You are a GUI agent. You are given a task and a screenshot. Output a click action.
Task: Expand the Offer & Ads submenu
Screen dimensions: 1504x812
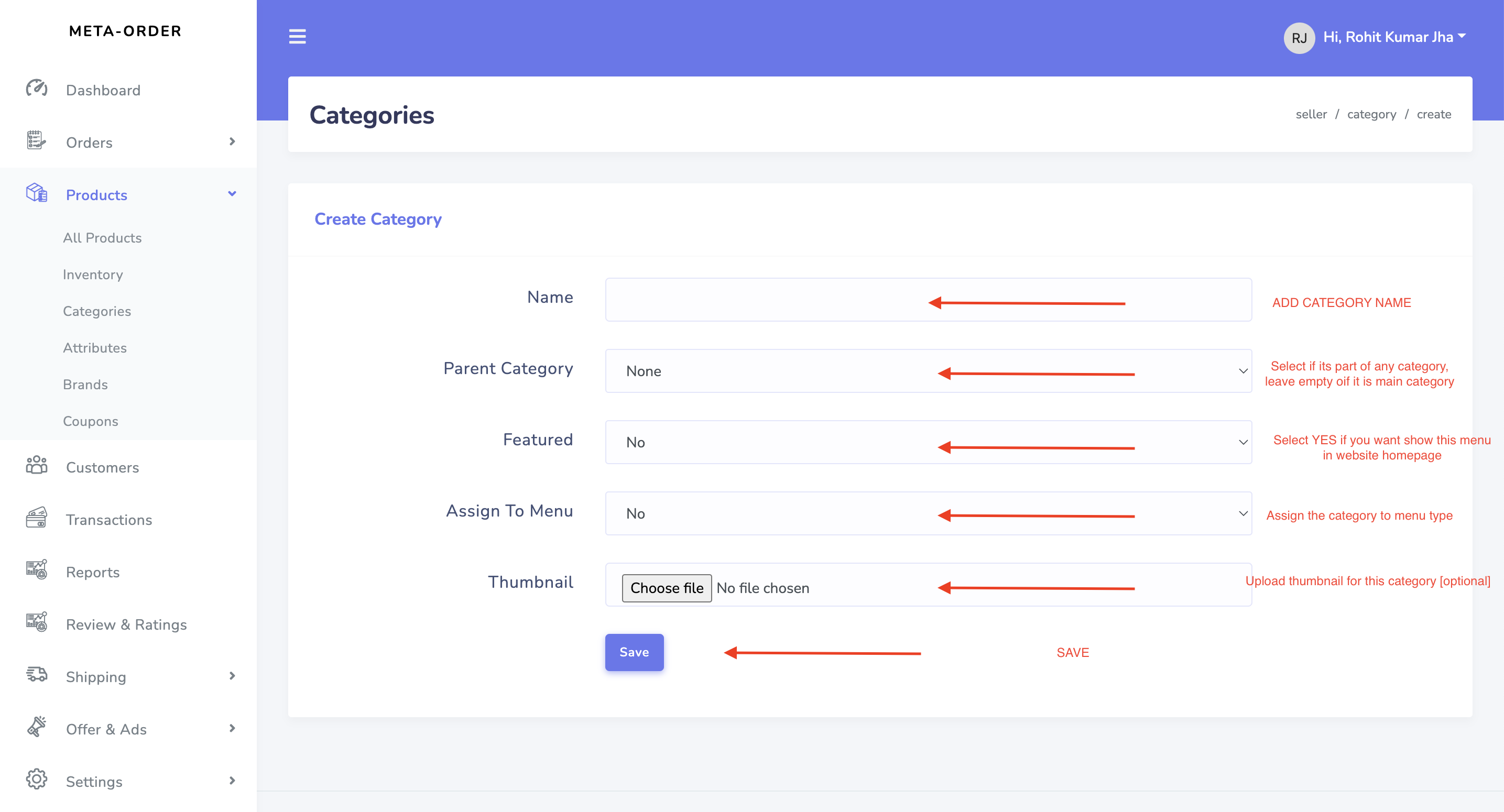coord(232,729)
